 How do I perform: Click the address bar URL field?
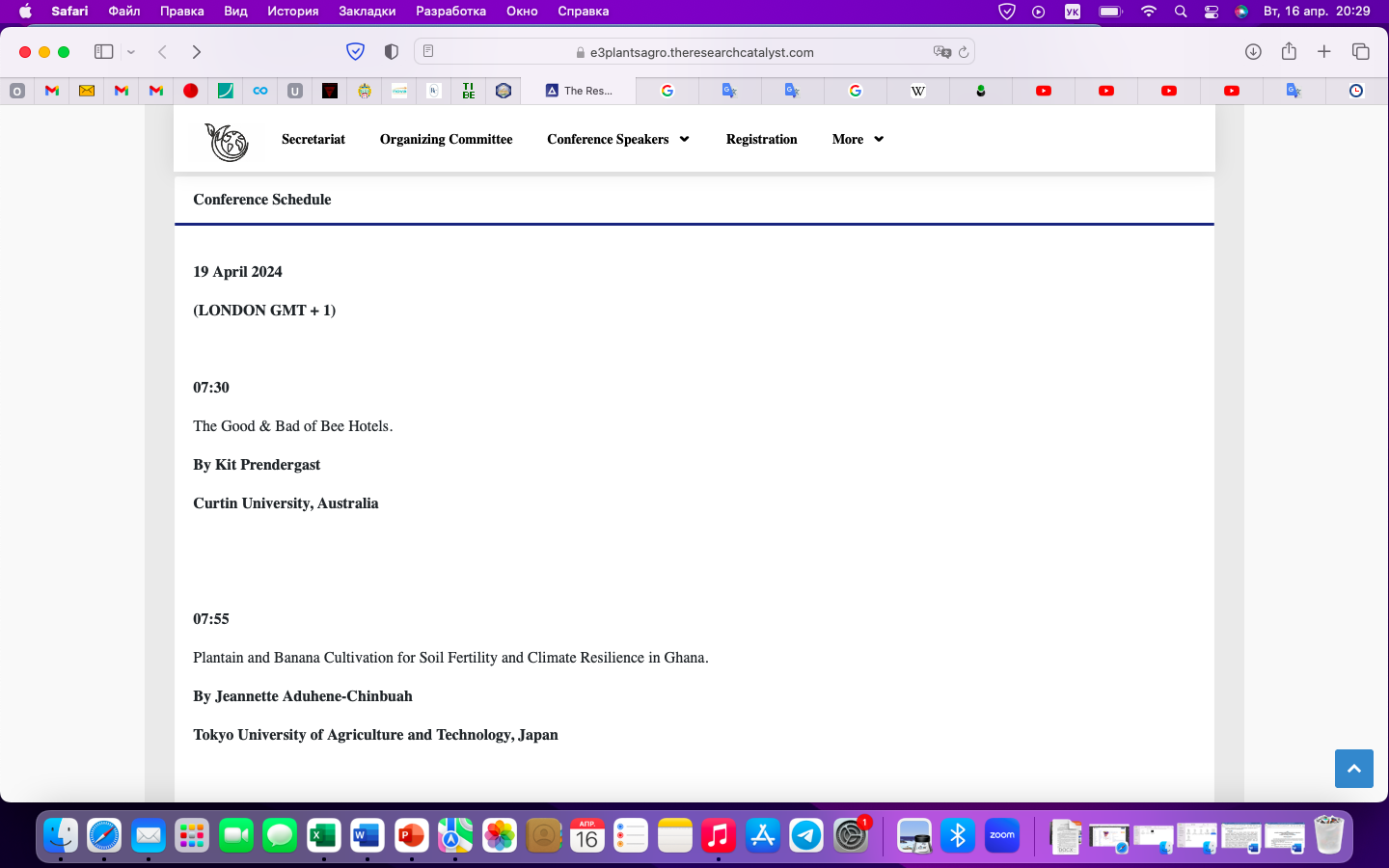[694, 52]
